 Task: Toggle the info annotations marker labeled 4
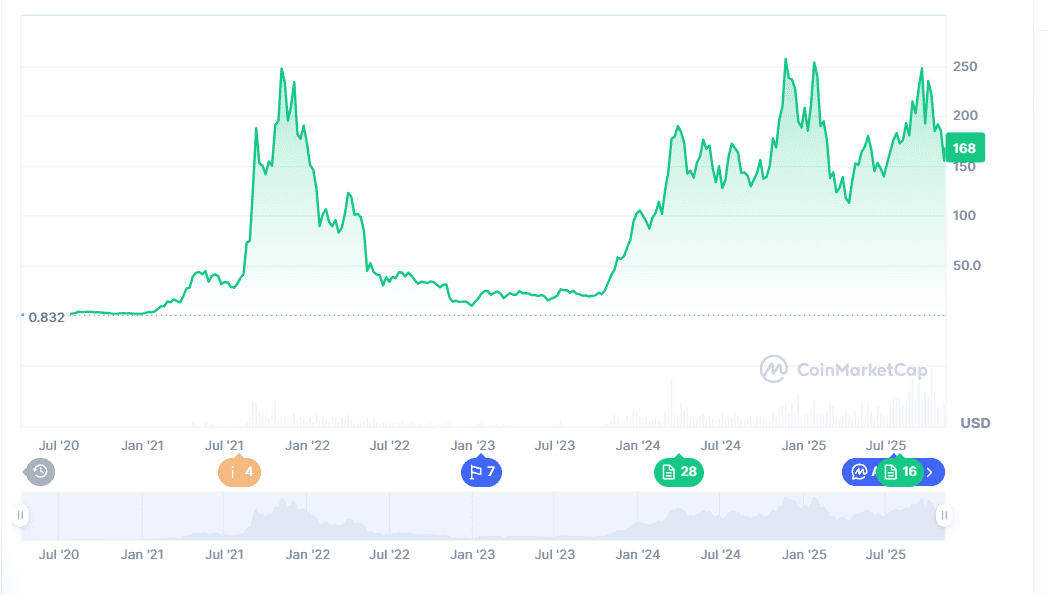pos(239,471)
